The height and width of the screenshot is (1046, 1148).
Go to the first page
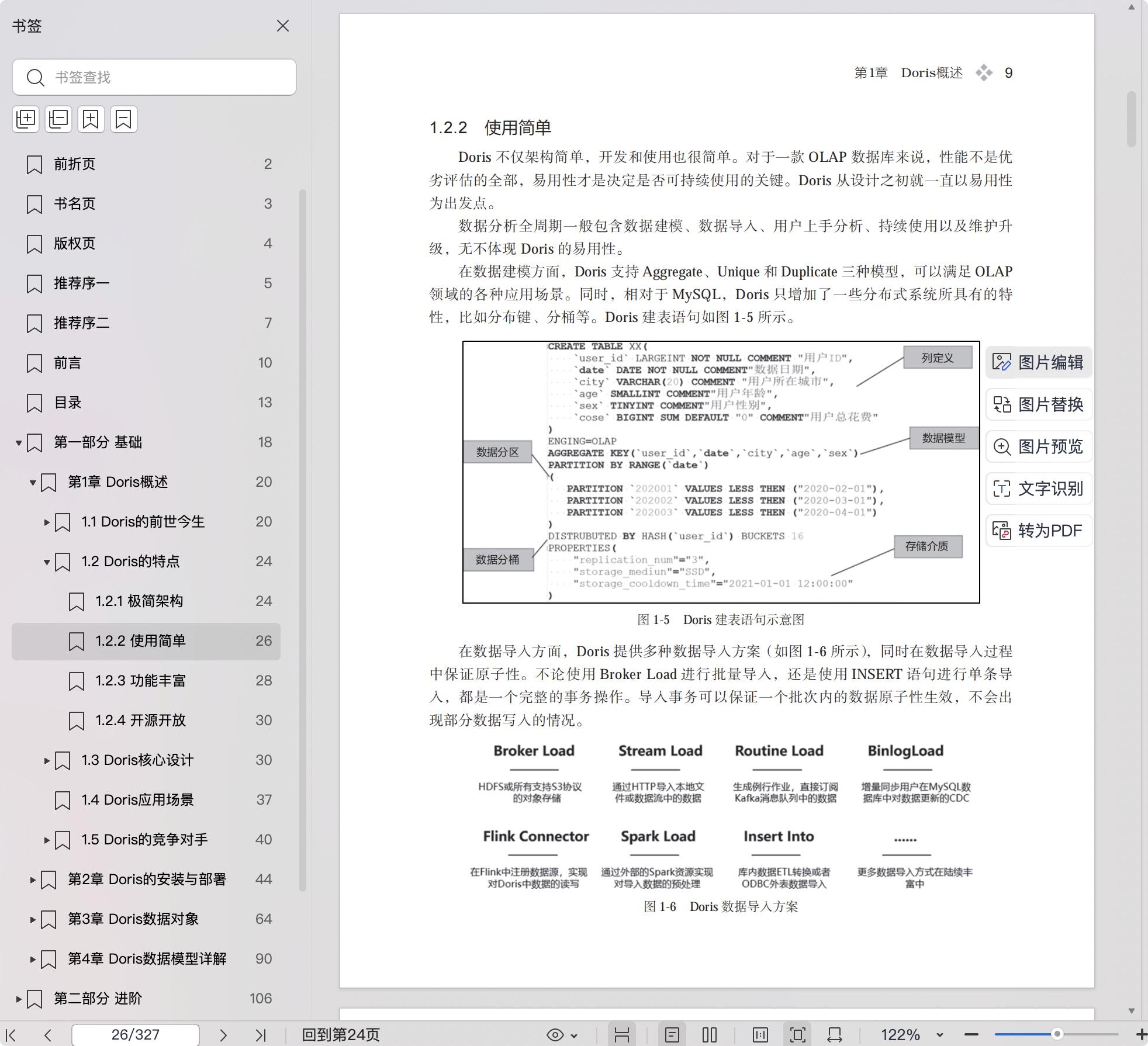12,1035
